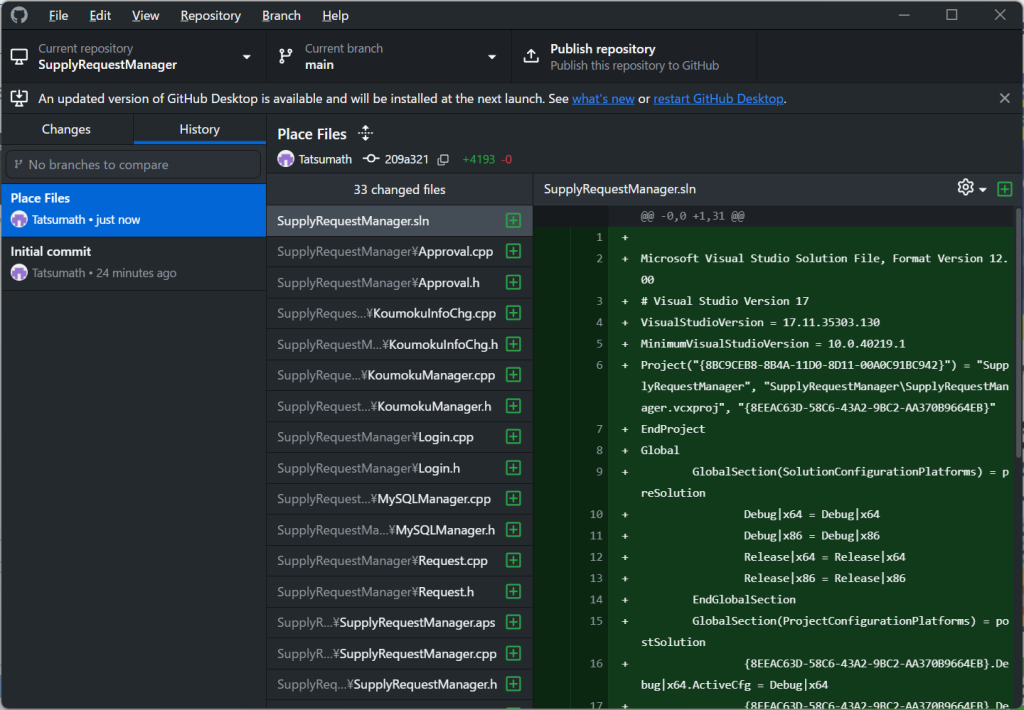1024x710 pixels.
Task: Open the Repository menu
Action: click(210, 15)
